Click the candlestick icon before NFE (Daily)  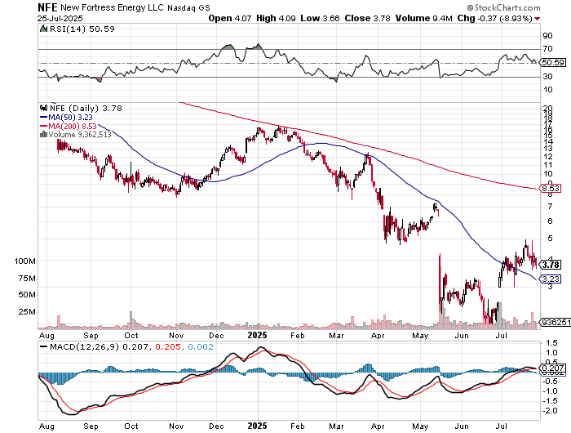pyautogui.click(x=44, y=108)
